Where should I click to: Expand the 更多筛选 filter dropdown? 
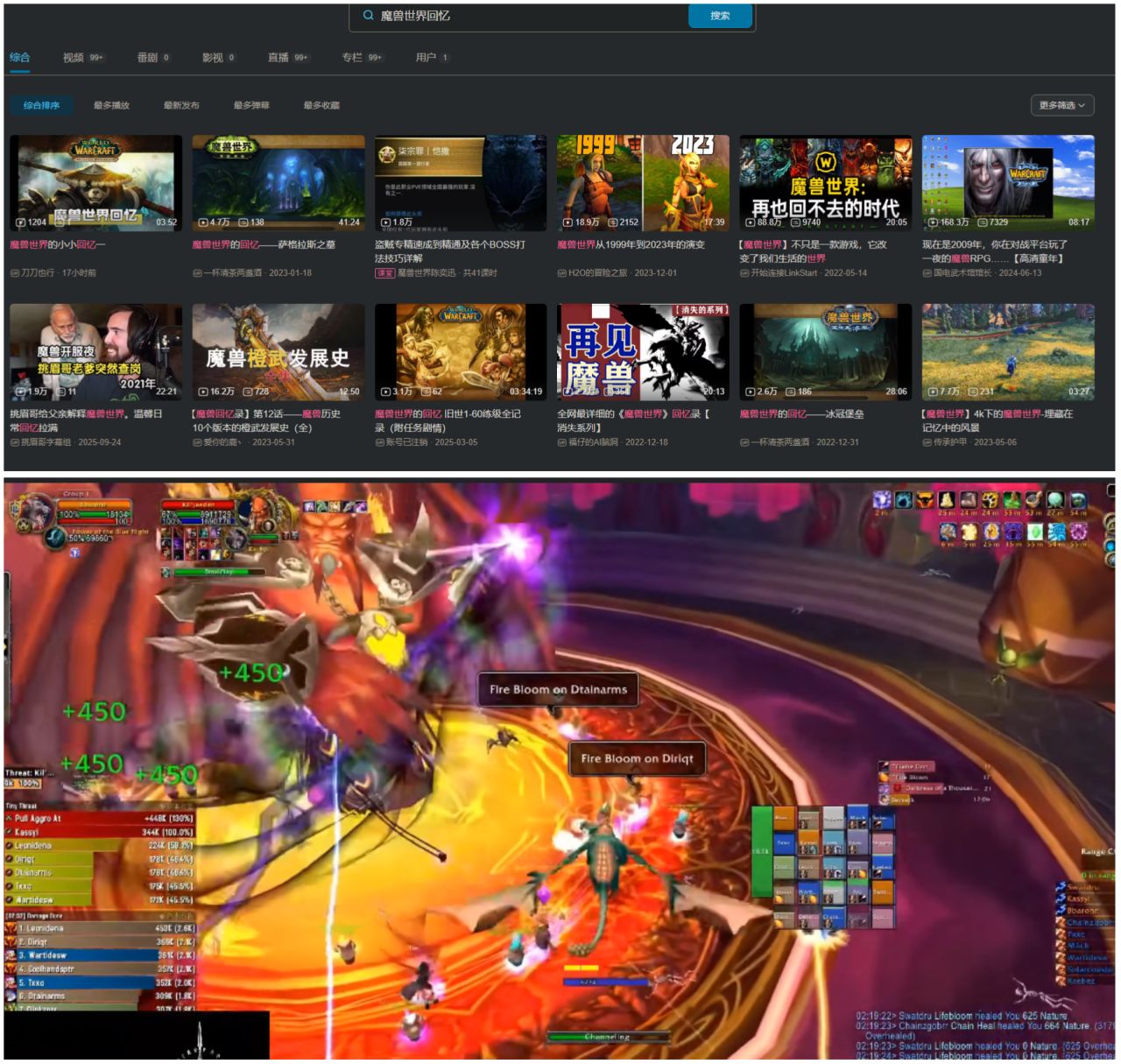click(1063, 105)
